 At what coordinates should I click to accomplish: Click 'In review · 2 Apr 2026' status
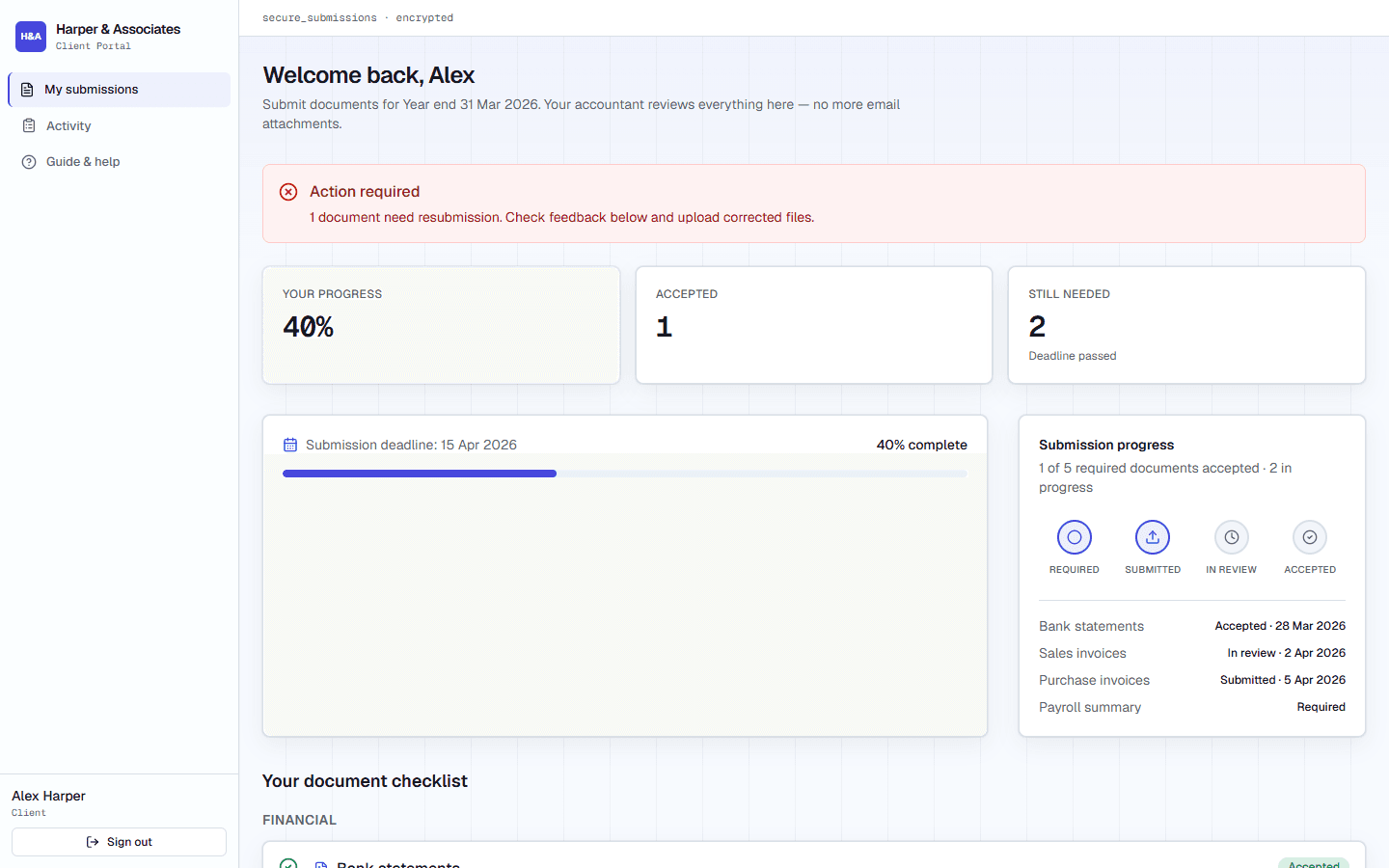(1287, 653)
